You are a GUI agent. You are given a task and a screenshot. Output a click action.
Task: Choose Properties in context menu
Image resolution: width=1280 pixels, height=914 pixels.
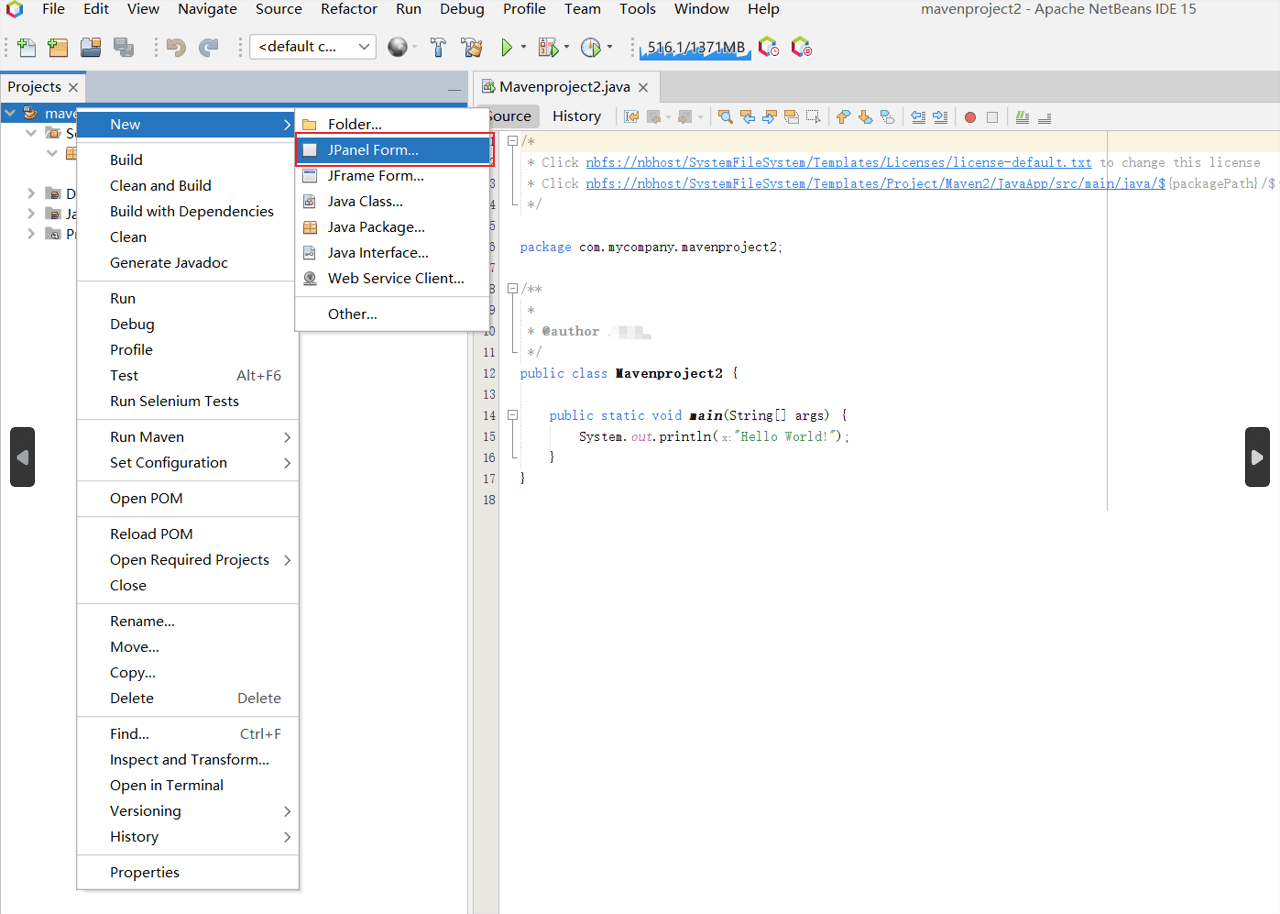pos(188,872)
